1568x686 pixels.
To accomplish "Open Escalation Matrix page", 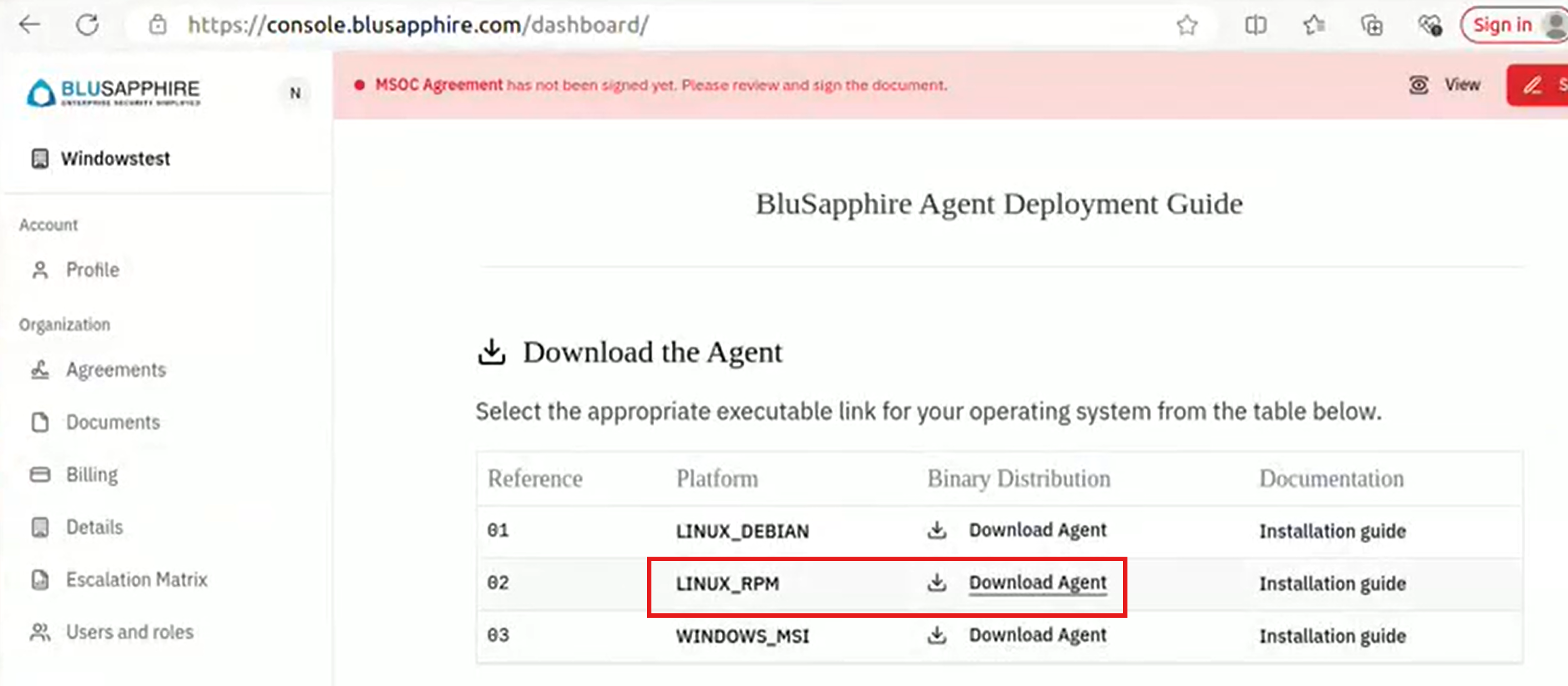I will click(x=136, y=579).
